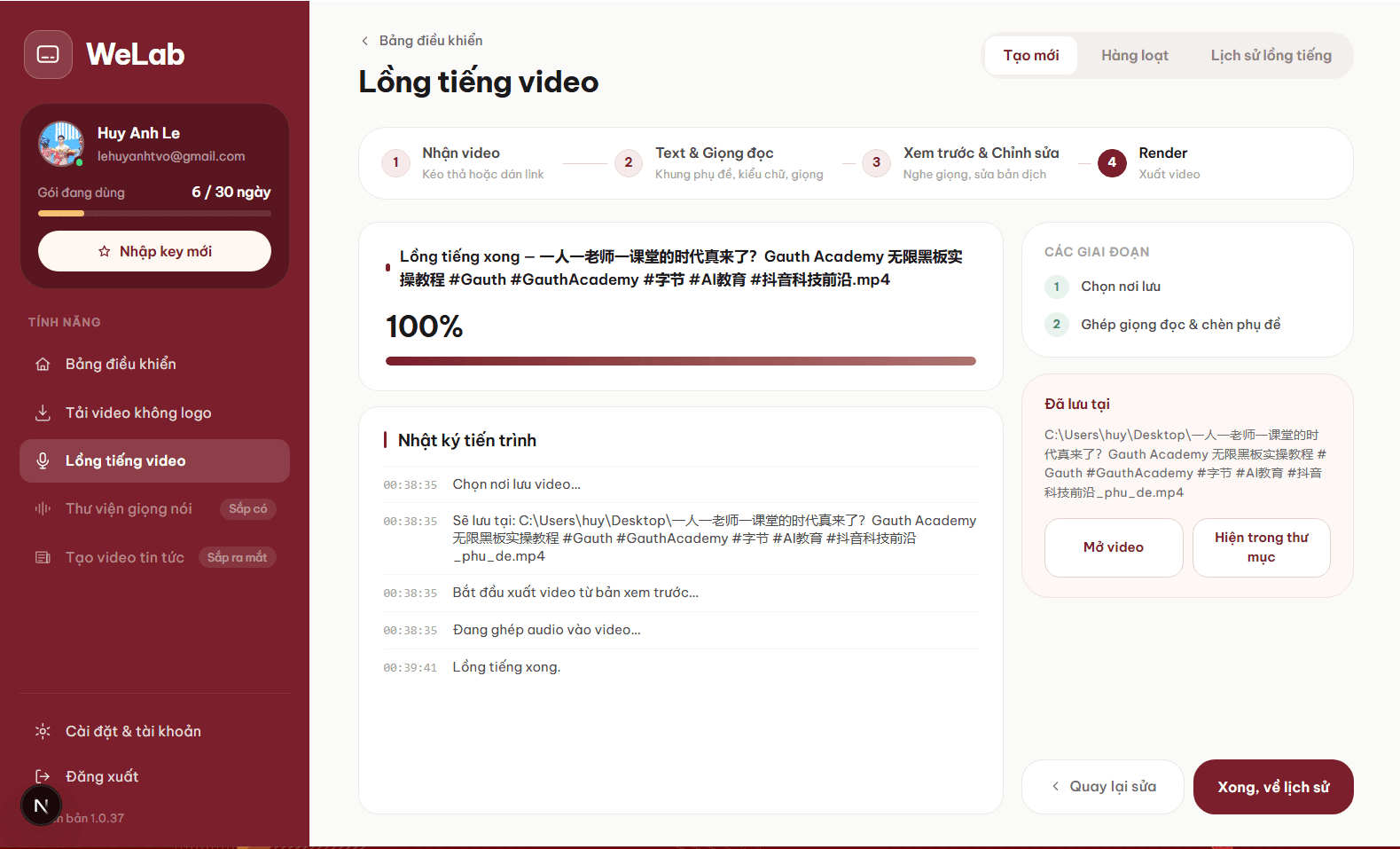Click the newspaper icon for Tạo video tin tức
Image resolution: width=1400 pixels, height=849 pixels.
tap(43, 557)
